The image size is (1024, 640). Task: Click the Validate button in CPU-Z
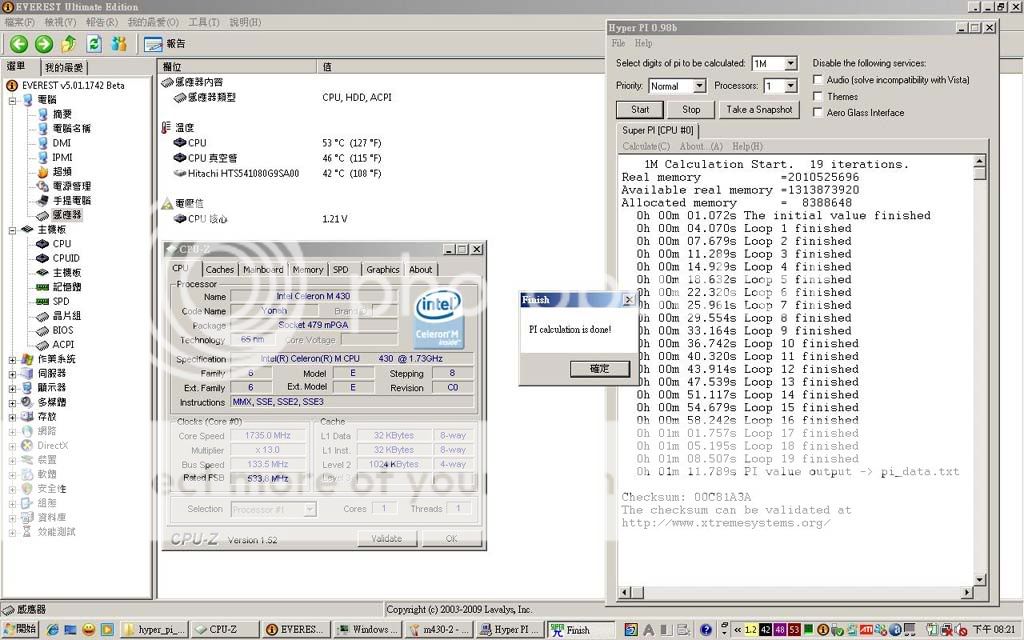coord(387,539)
